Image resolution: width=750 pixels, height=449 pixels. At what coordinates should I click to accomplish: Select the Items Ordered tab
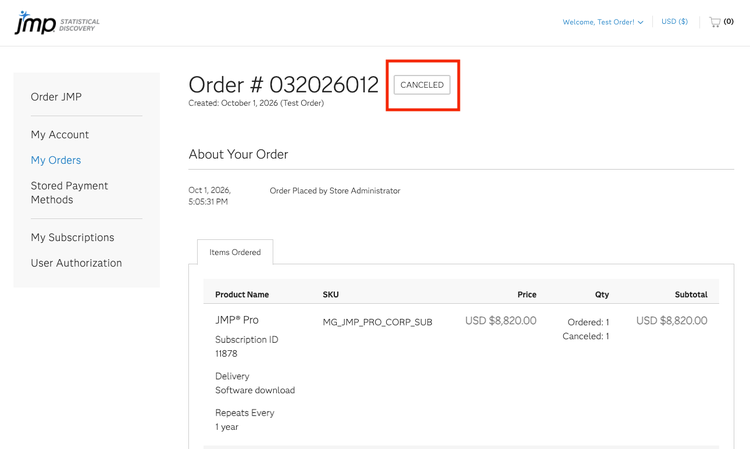235,252
